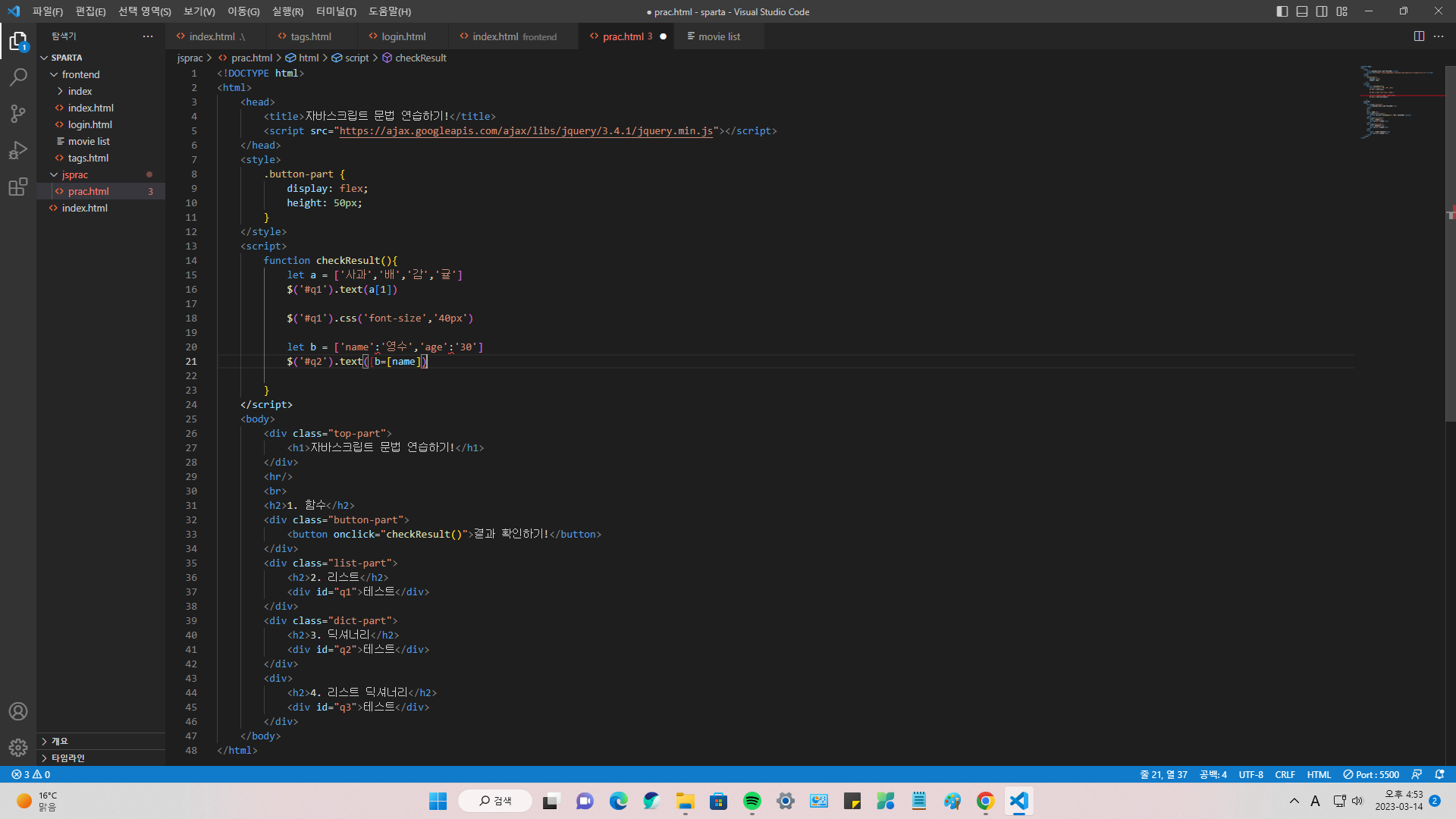This screenshot has width=1456, height=819.
Task: Collapse the jsprac folder
Action: coord(101,174)
